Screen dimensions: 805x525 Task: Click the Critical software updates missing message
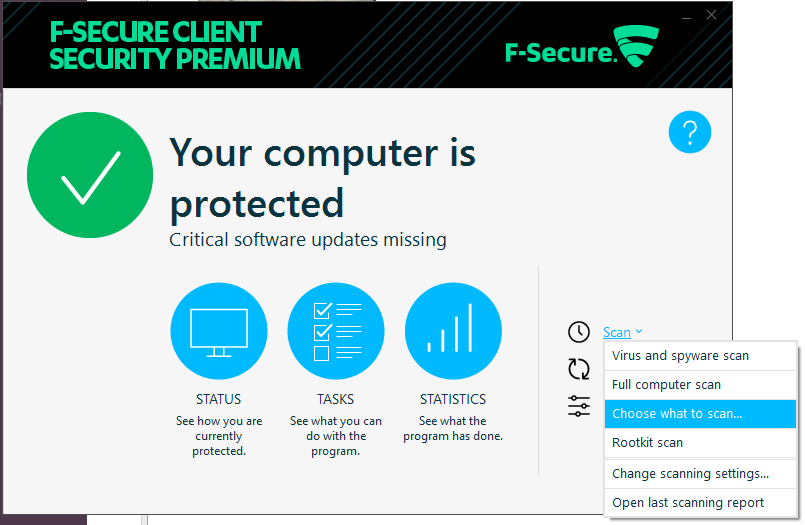click(x=308, y=240)
